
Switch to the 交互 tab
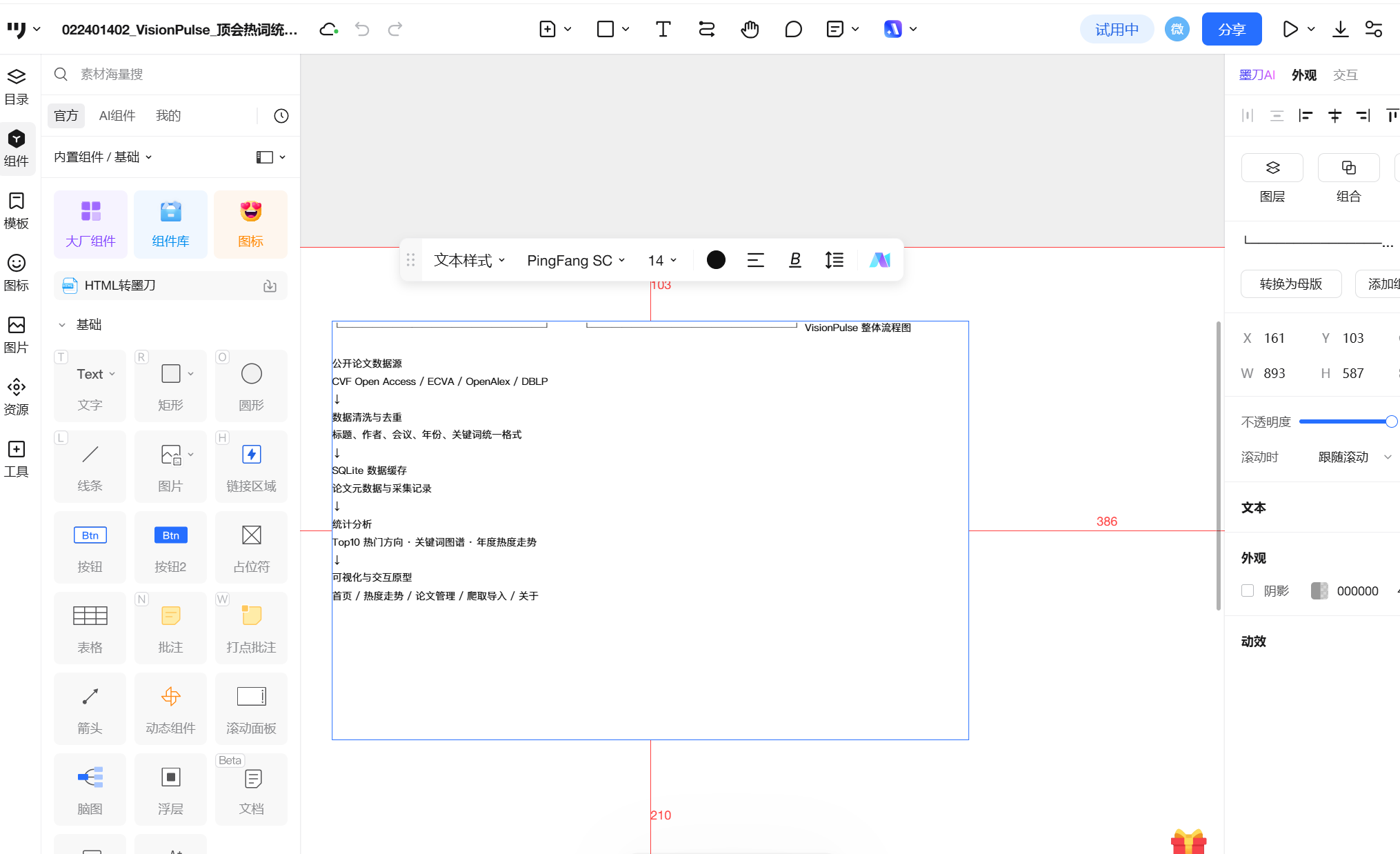point(1345,75)
